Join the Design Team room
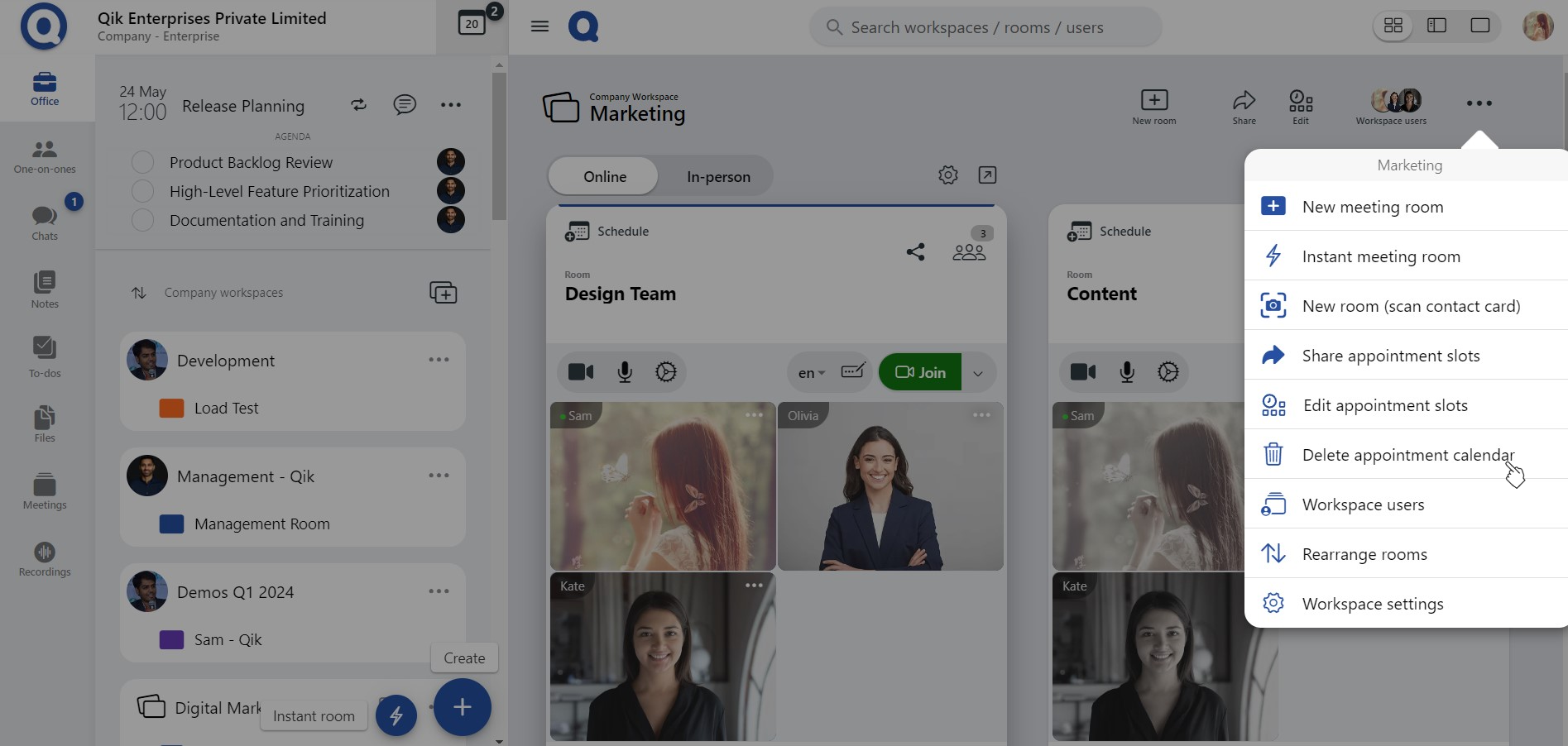 coord(920,372)
